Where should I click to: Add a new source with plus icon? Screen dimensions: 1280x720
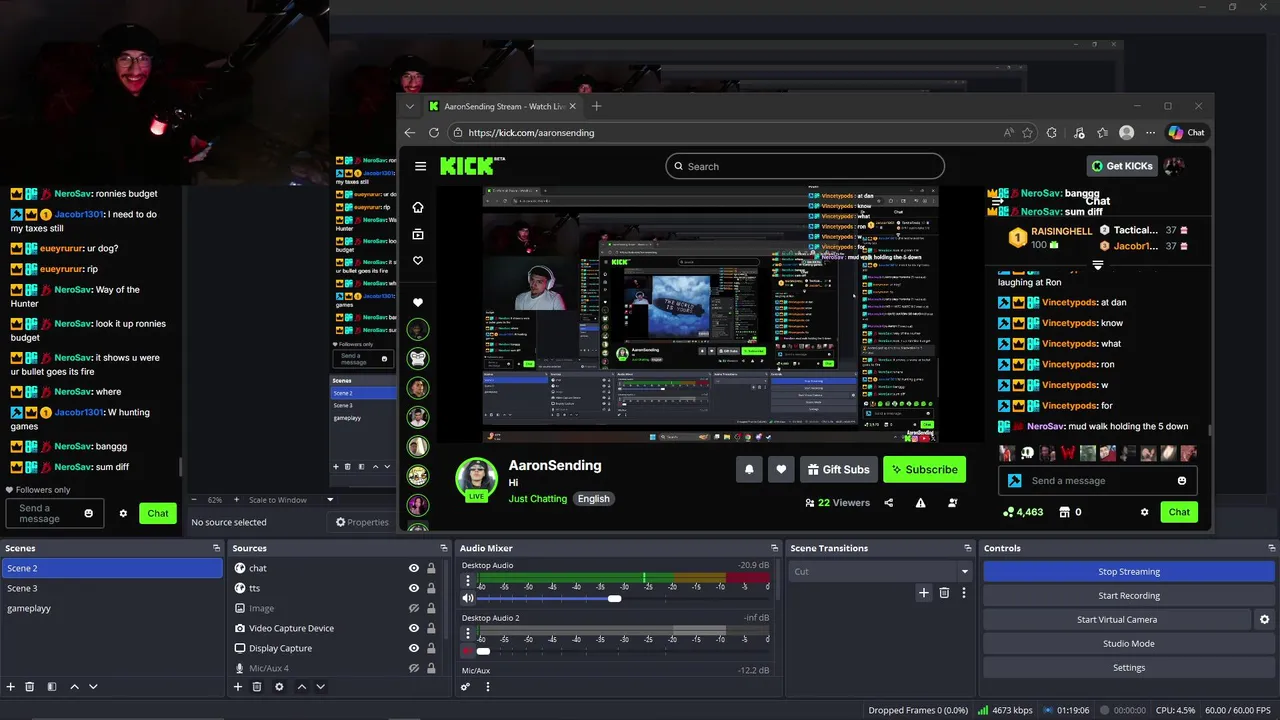(x=238, y=687)
